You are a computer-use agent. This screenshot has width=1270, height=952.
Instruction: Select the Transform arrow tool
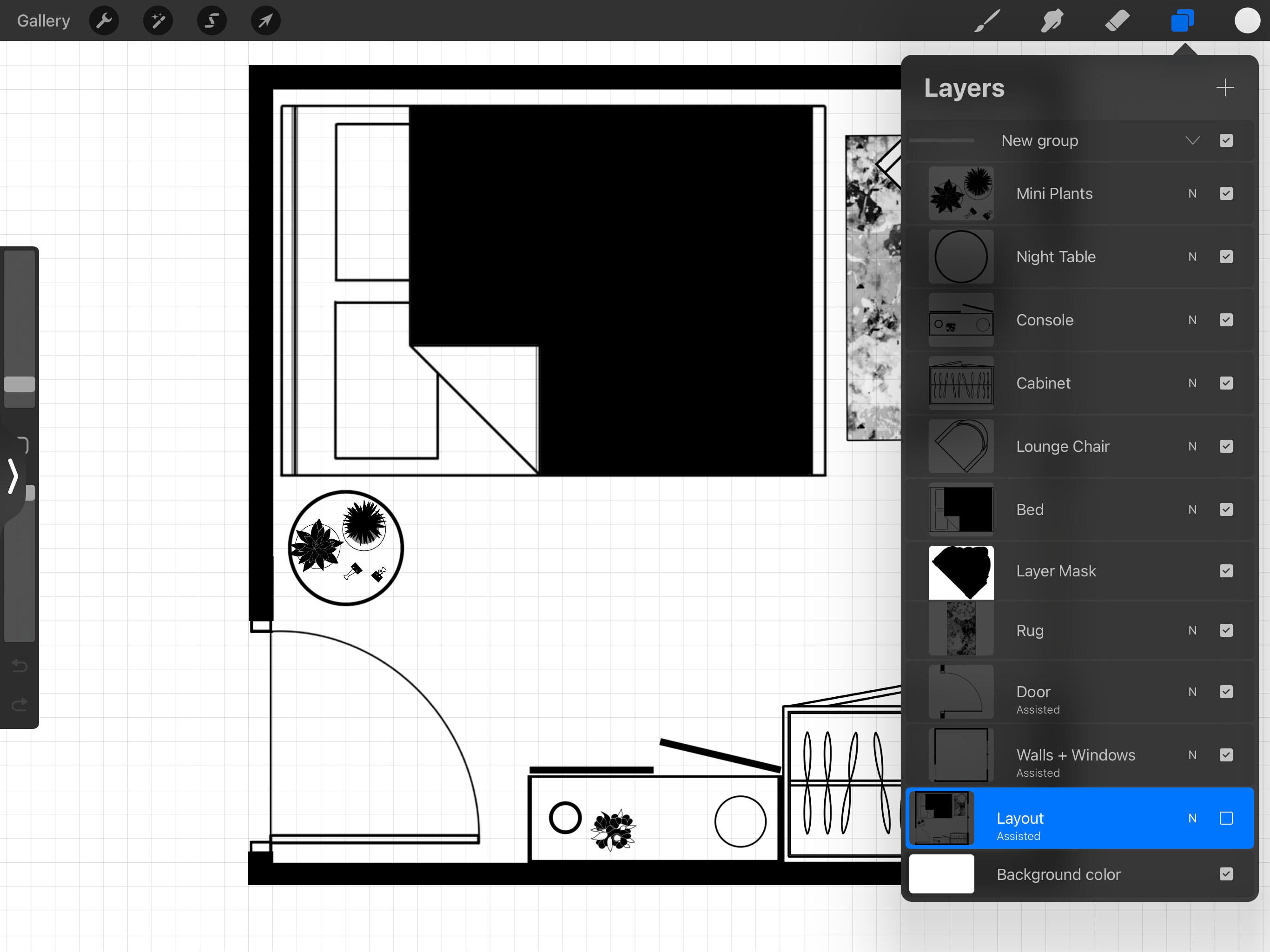(x=265, y=20)
